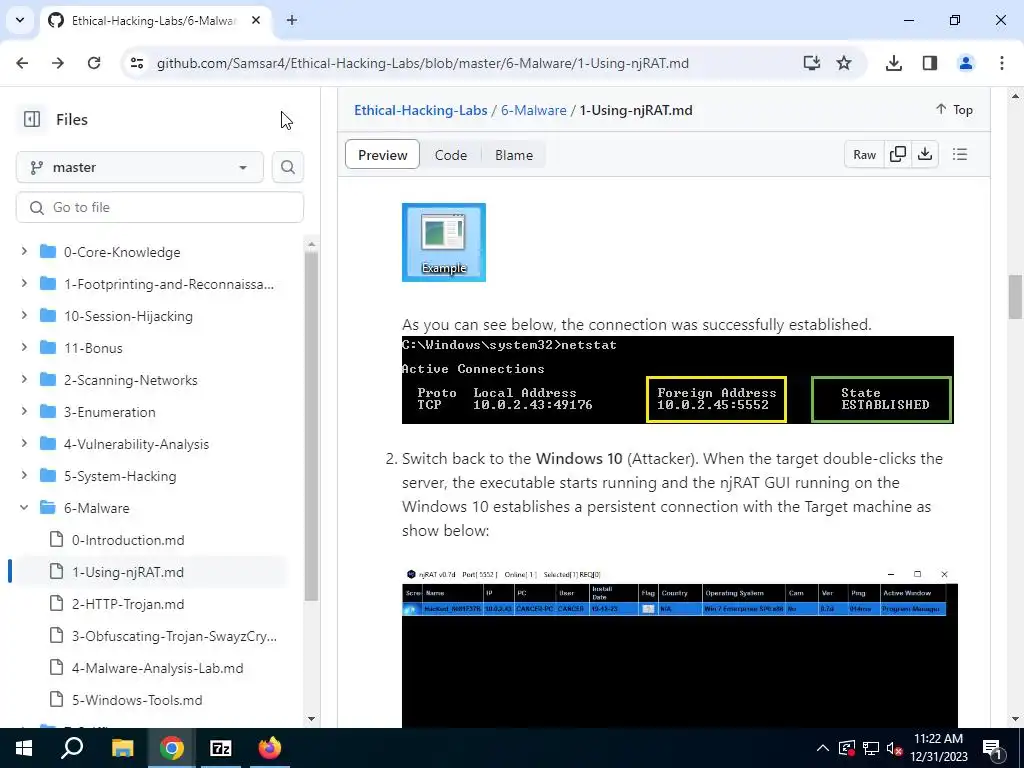The image size is (1024, 768).
Task: Reload the current page
Action: [94, 63]
